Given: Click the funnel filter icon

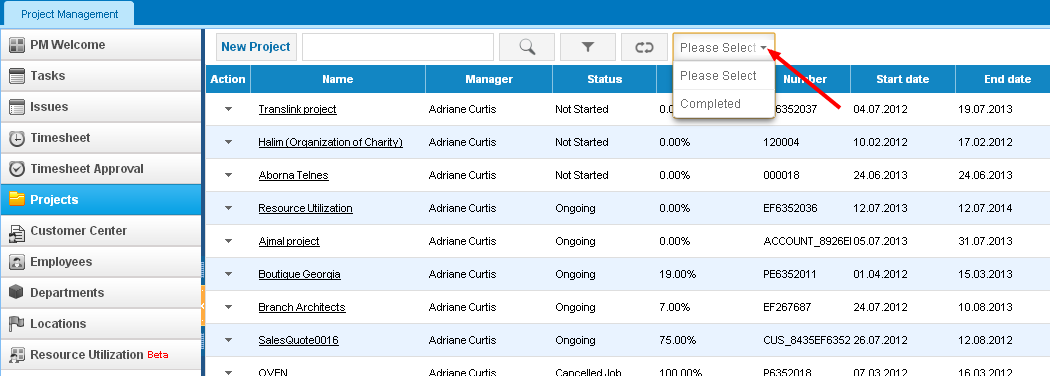Looking at the screenshot, I should pyautogui.click(x=587, y=47).
